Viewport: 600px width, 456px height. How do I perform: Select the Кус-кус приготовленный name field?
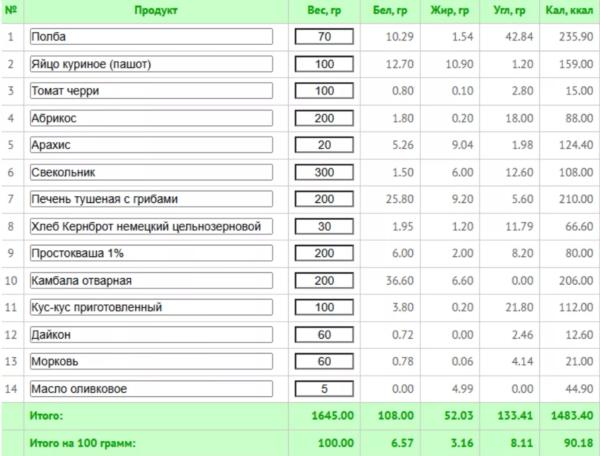[x=151, y=307]
